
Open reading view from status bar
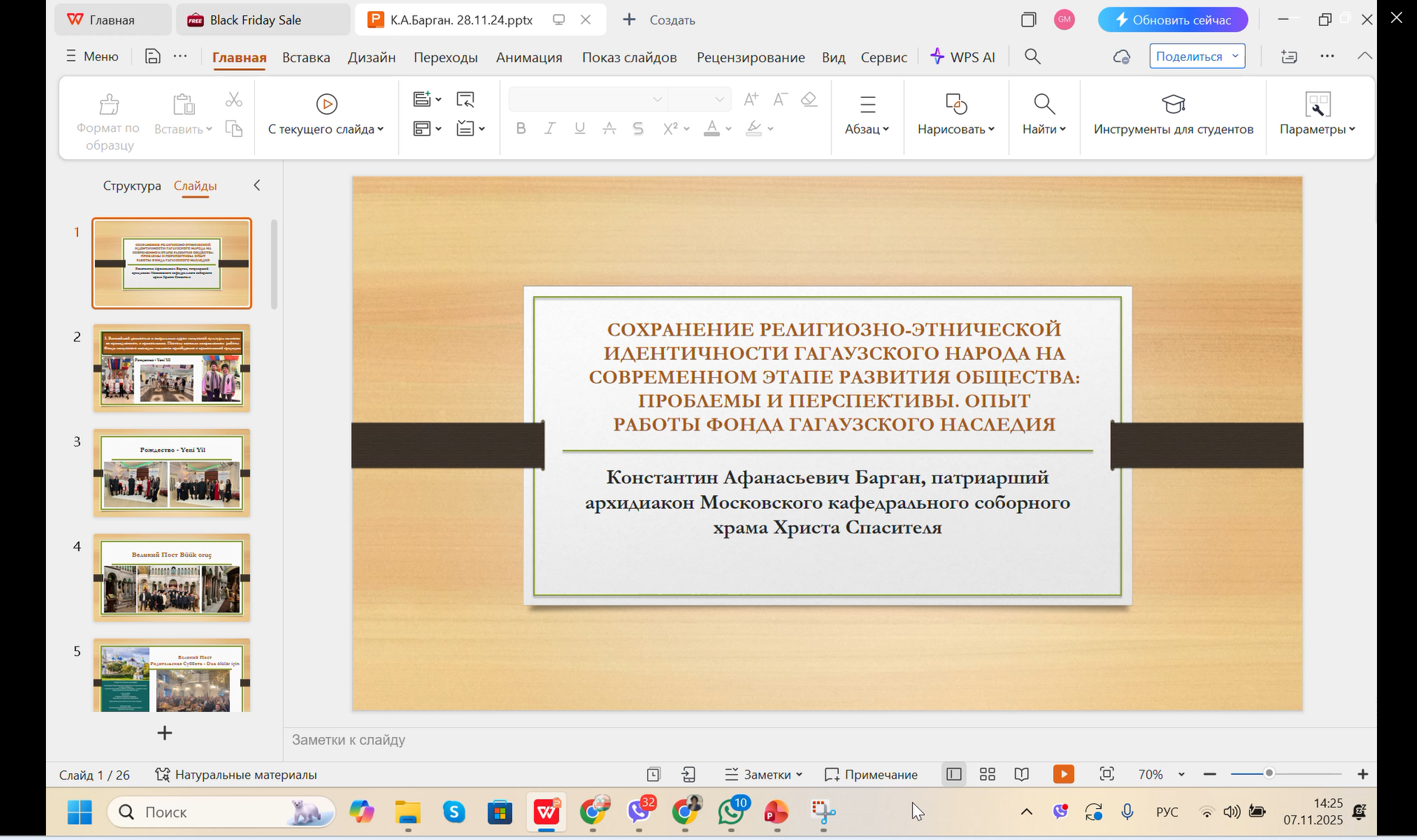[1022, 774]
